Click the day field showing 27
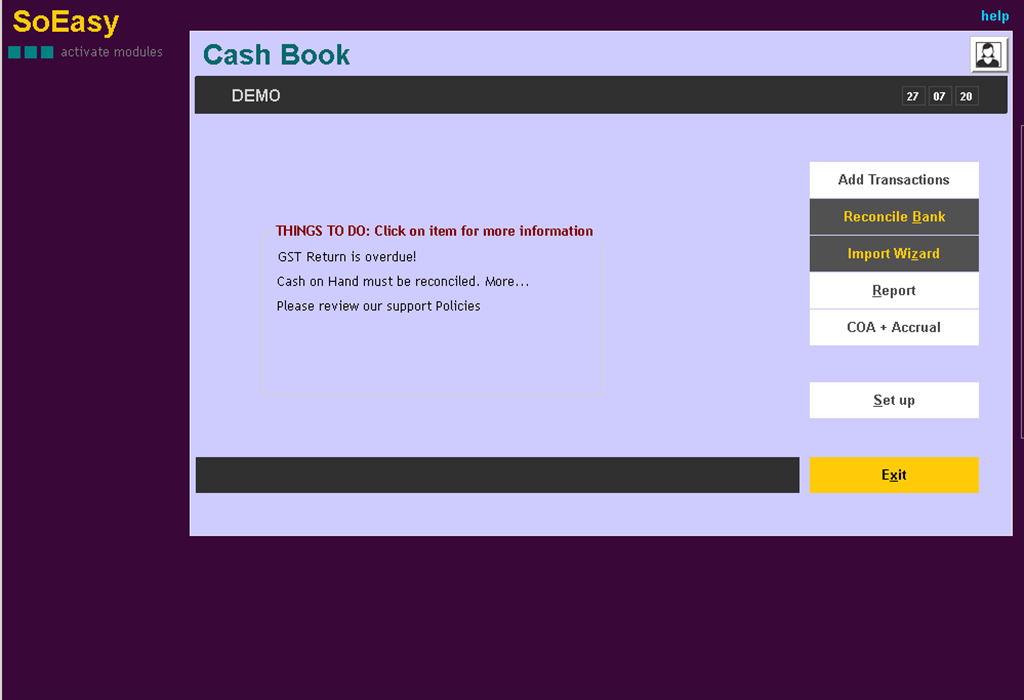1024x700 pixels. point(912,96)
